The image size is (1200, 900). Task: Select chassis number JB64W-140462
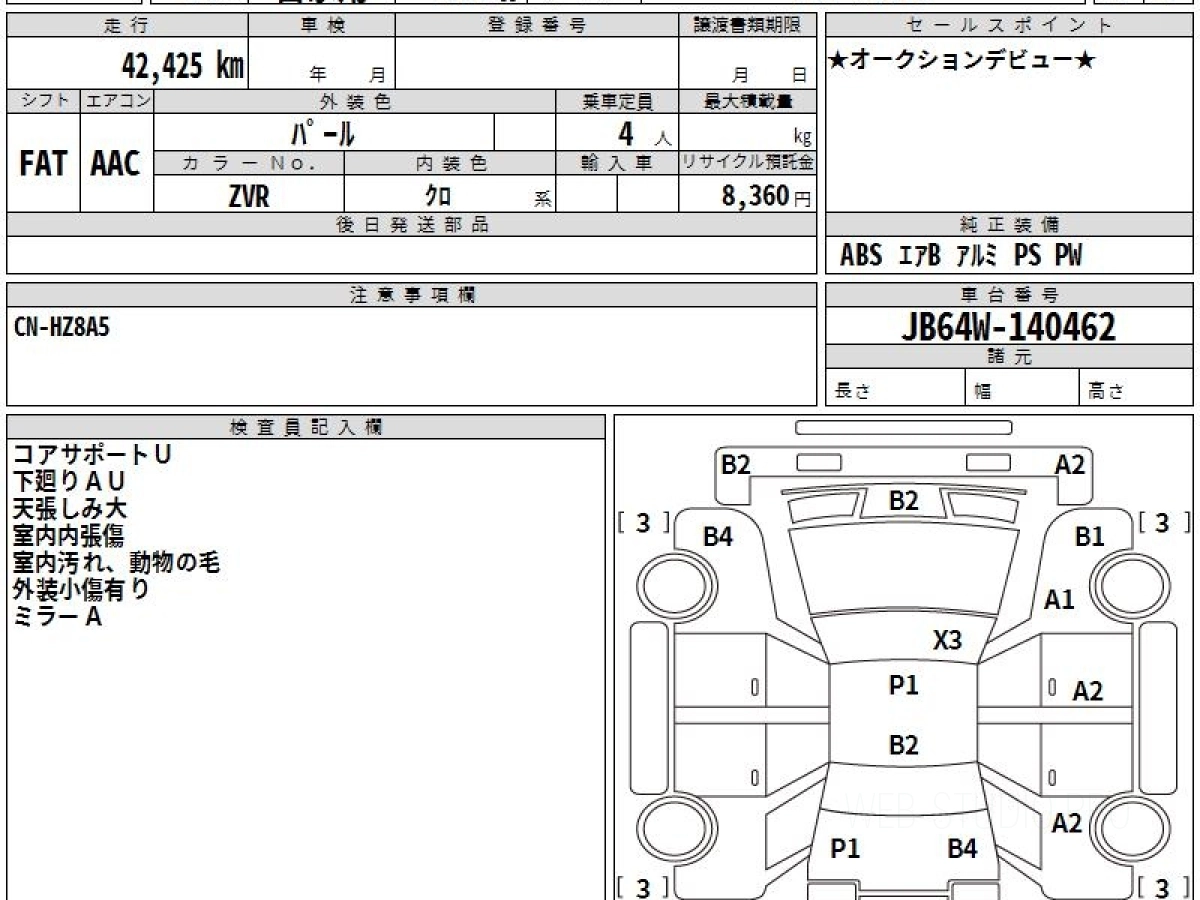pos(1008,327)
